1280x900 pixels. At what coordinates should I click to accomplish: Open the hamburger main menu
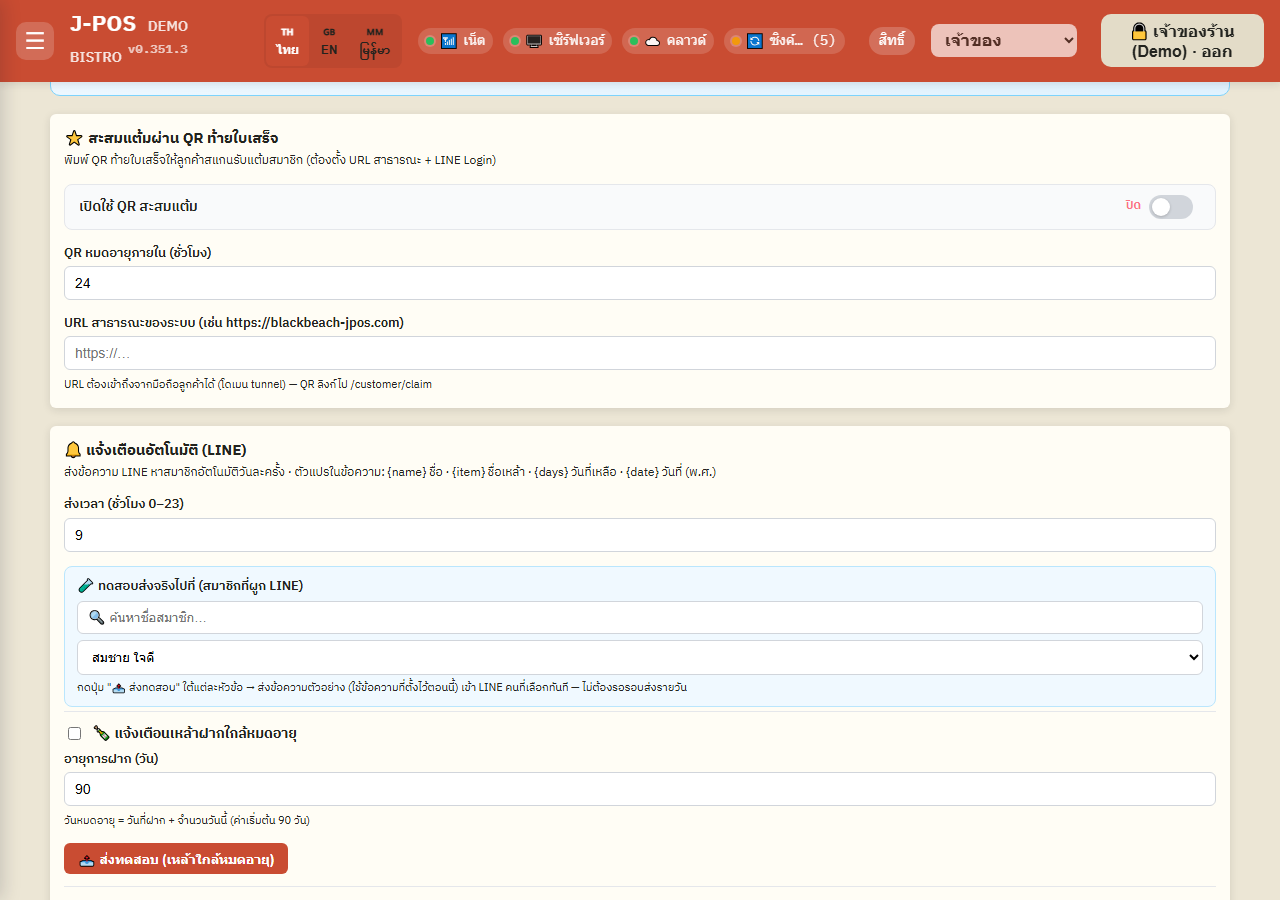click(35, 41)
